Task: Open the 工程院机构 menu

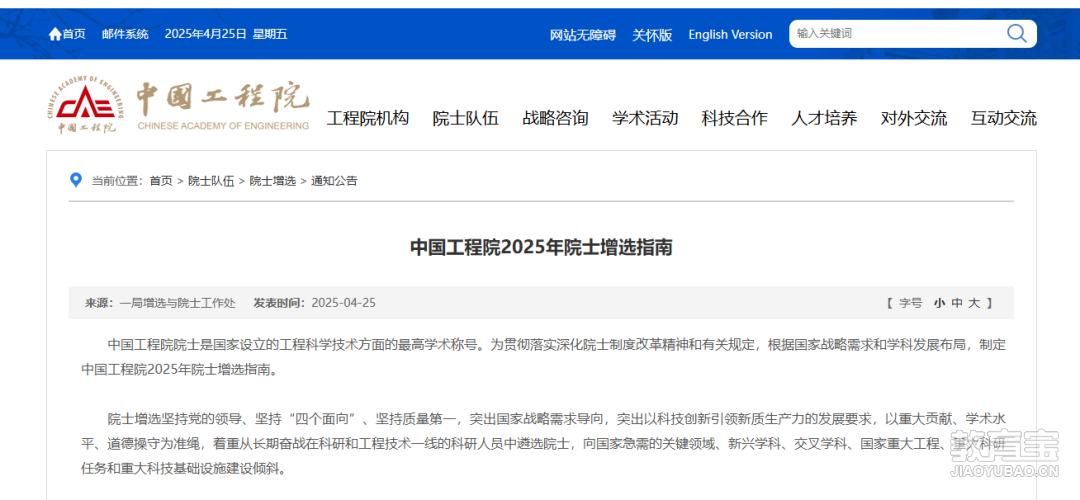Action: [x=368, y=118]
